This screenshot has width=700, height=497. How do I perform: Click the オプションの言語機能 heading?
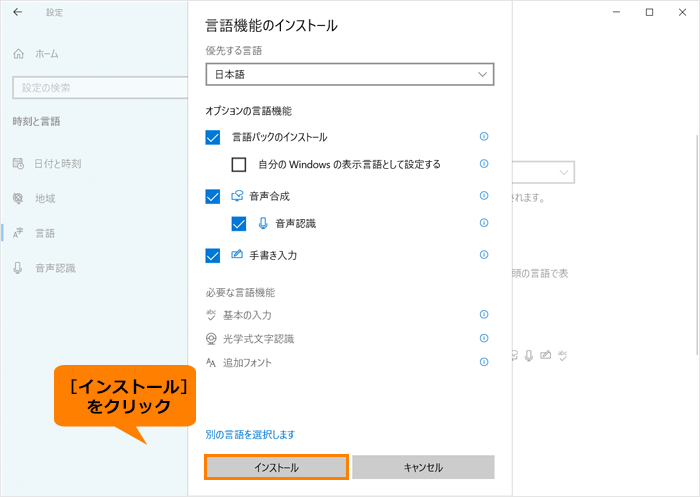pos(248,111)
